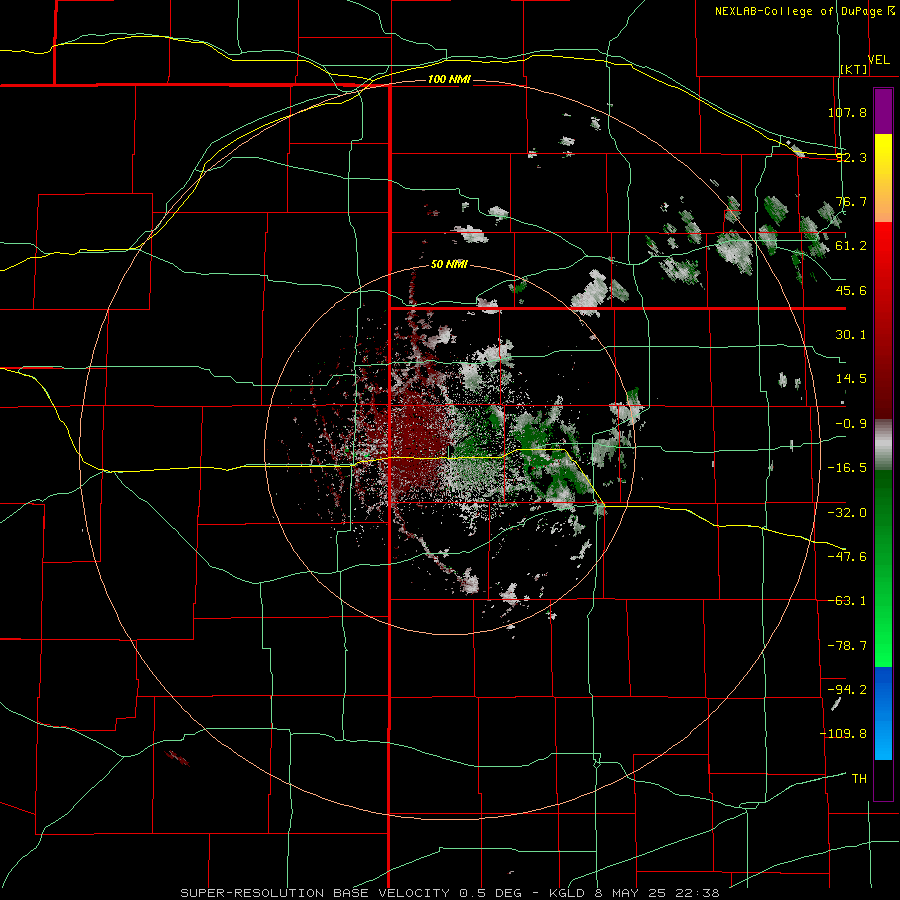Click the 30.1 velocity scale value

coord(851,335)
